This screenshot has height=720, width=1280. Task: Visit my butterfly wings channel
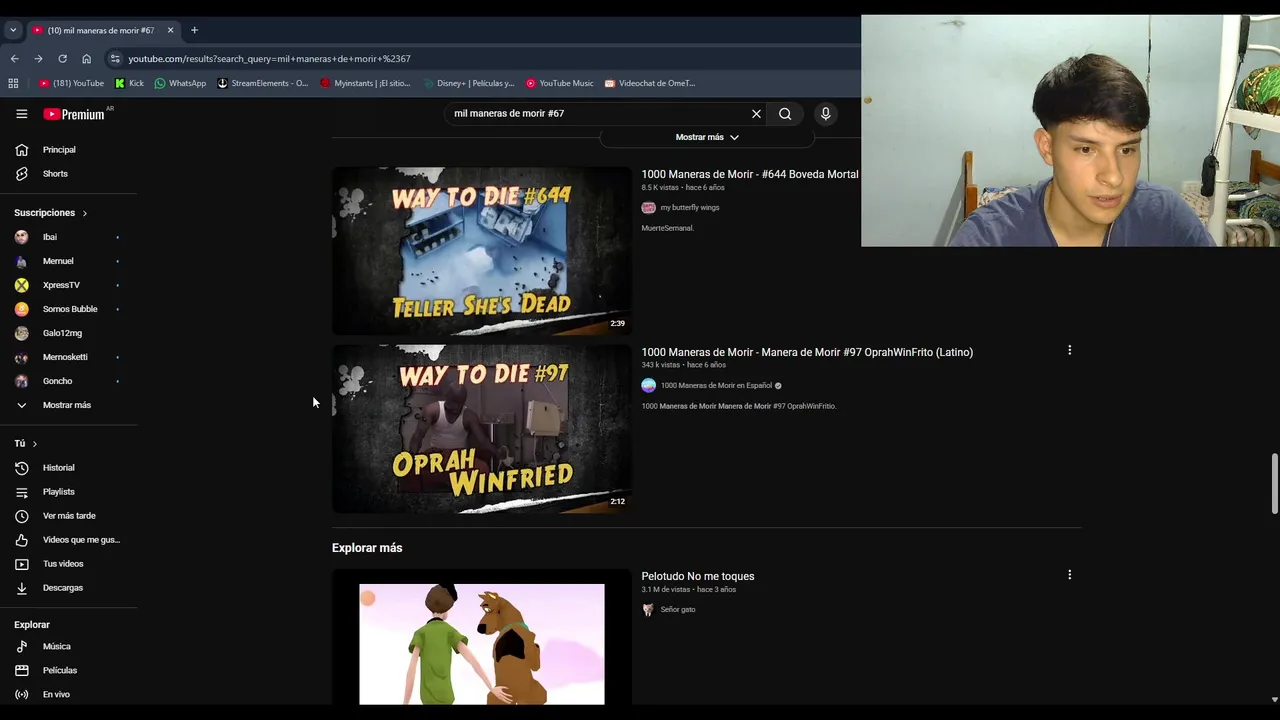coord(690,208)
